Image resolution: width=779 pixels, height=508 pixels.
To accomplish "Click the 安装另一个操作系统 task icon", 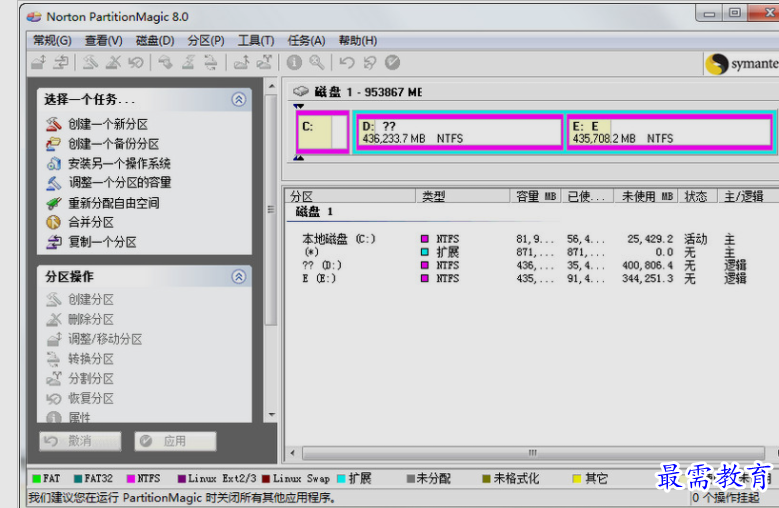I will click(53, 163).
